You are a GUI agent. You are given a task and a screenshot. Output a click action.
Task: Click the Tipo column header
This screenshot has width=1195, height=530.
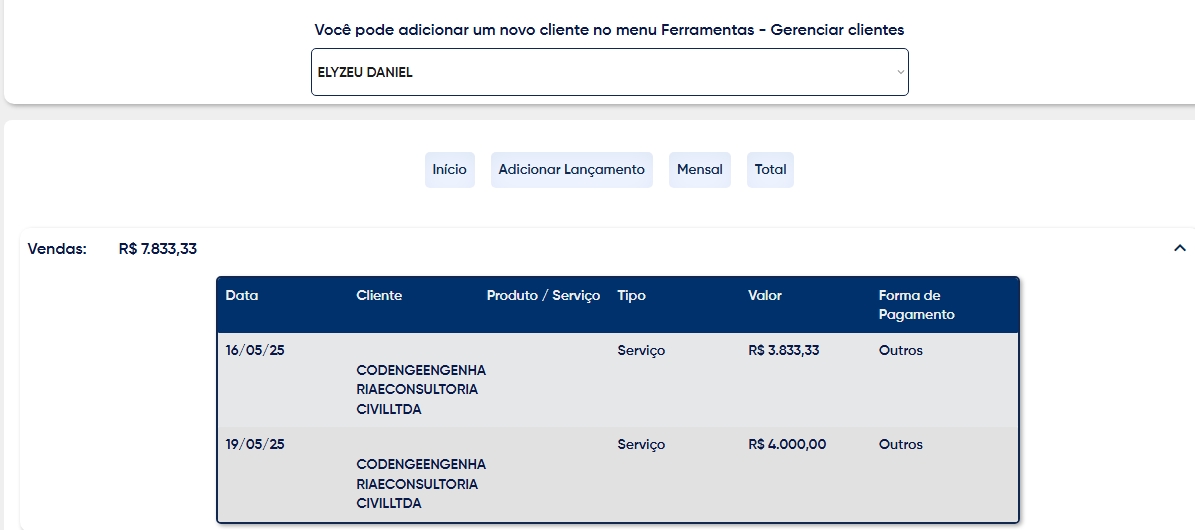coord(631,296)
